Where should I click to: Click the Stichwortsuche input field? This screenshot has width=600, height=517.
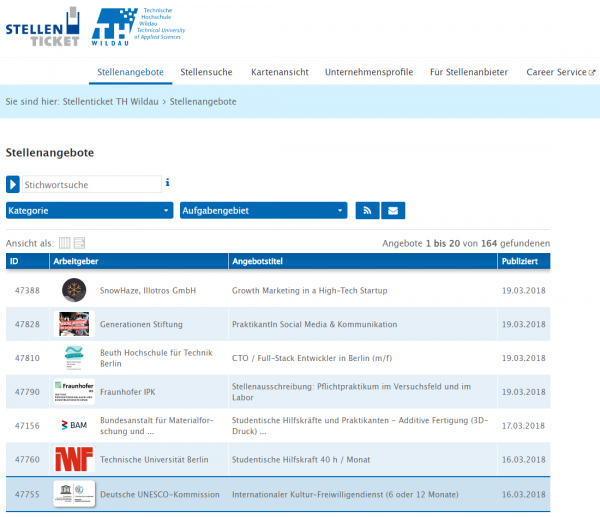[x=92, y=184]
